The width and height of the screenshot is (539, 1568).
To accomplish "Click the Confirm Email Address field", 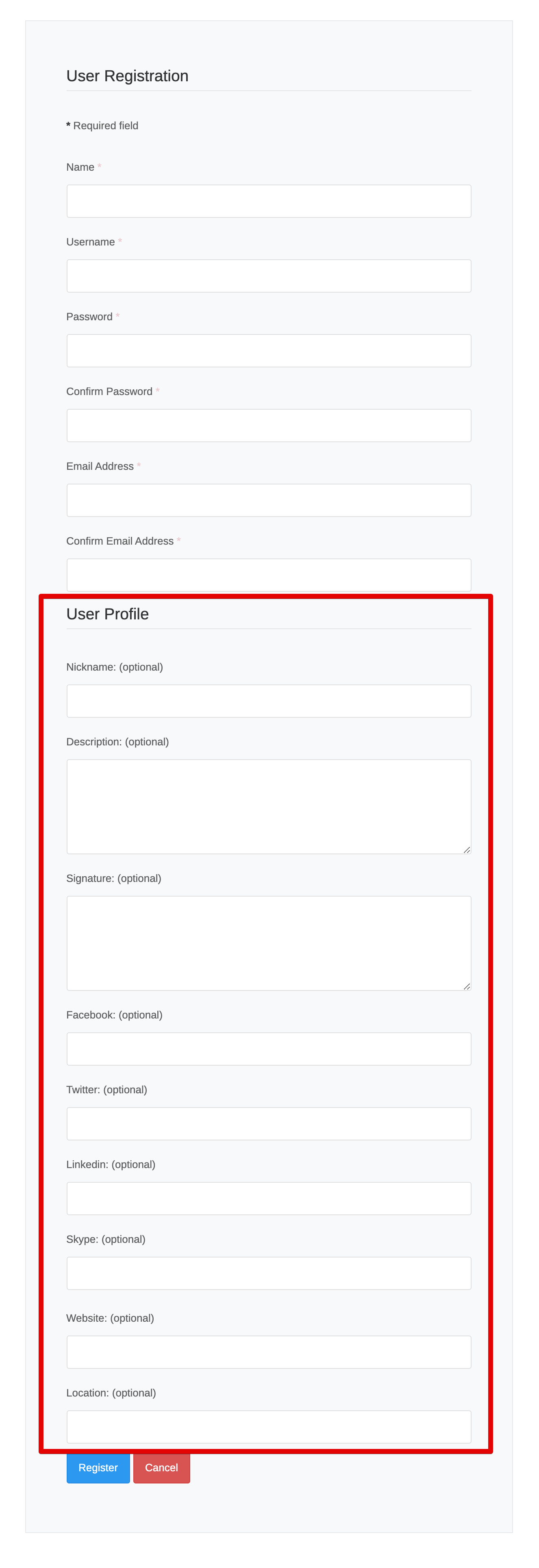I will pyautogui.click(x=269, y=575).
